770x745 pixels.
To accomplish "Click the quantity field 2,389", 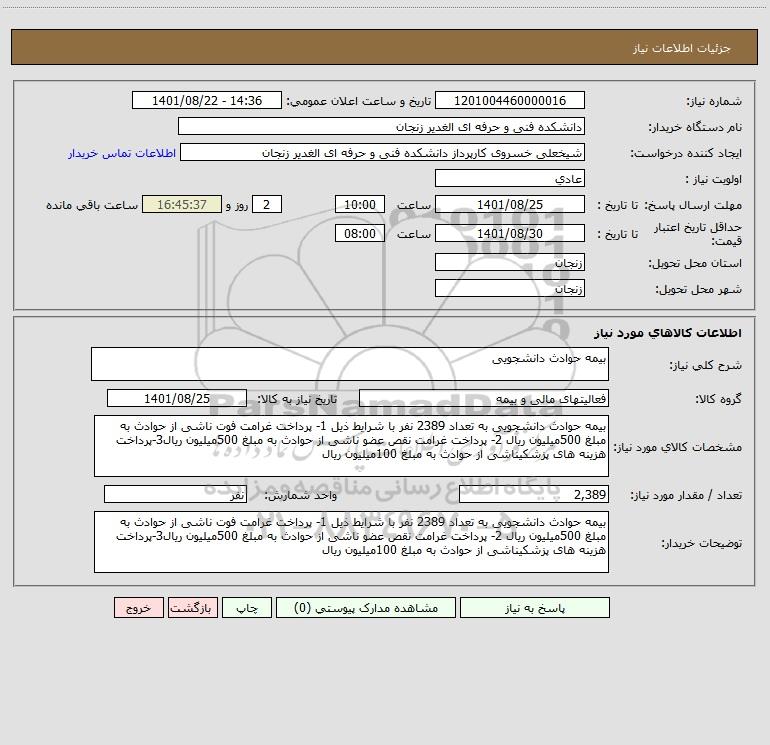I will [534, 494].
